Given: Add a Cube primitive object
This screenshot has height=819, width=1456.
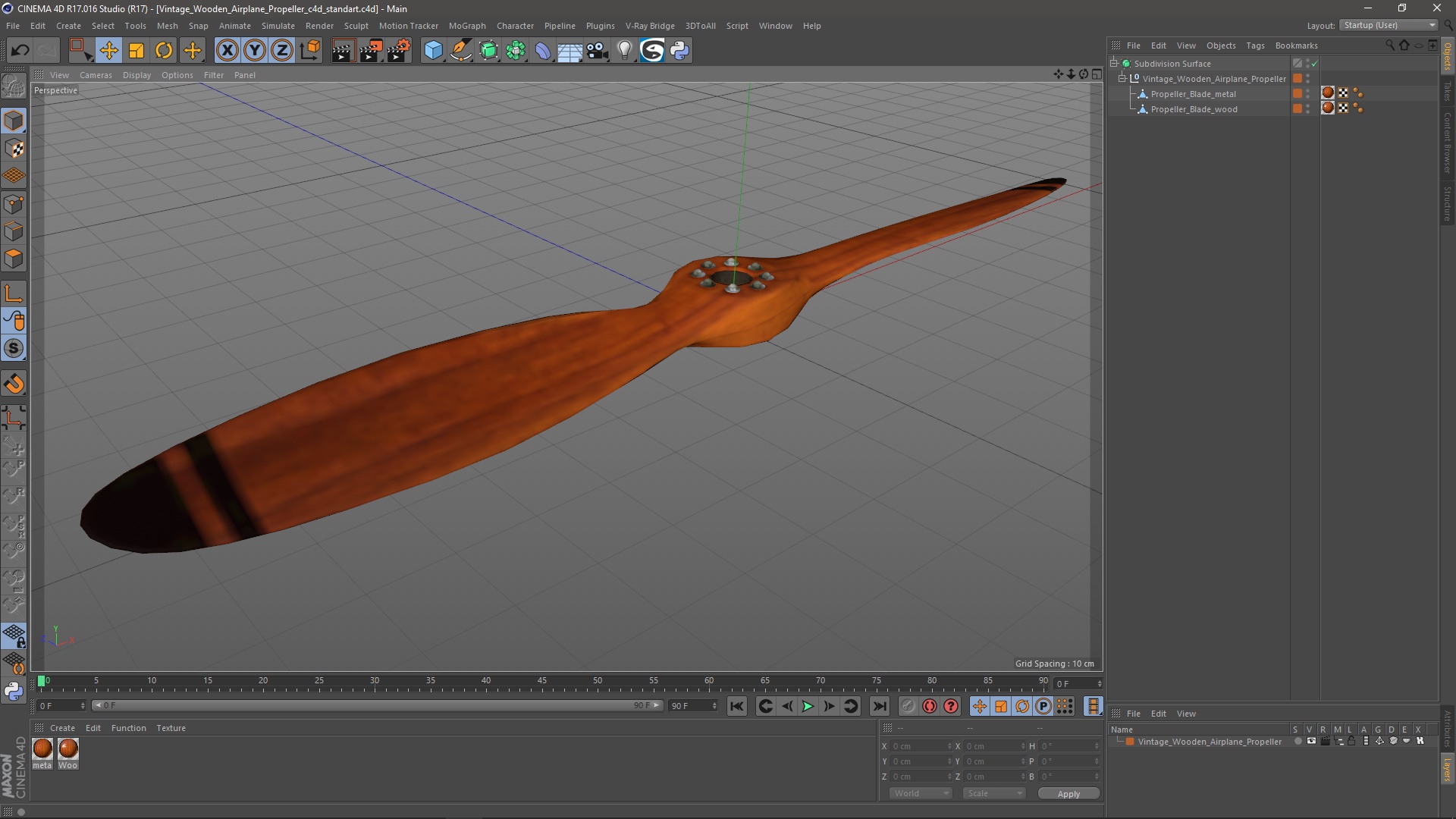Looking at the screenshot, I should (433, 51).
